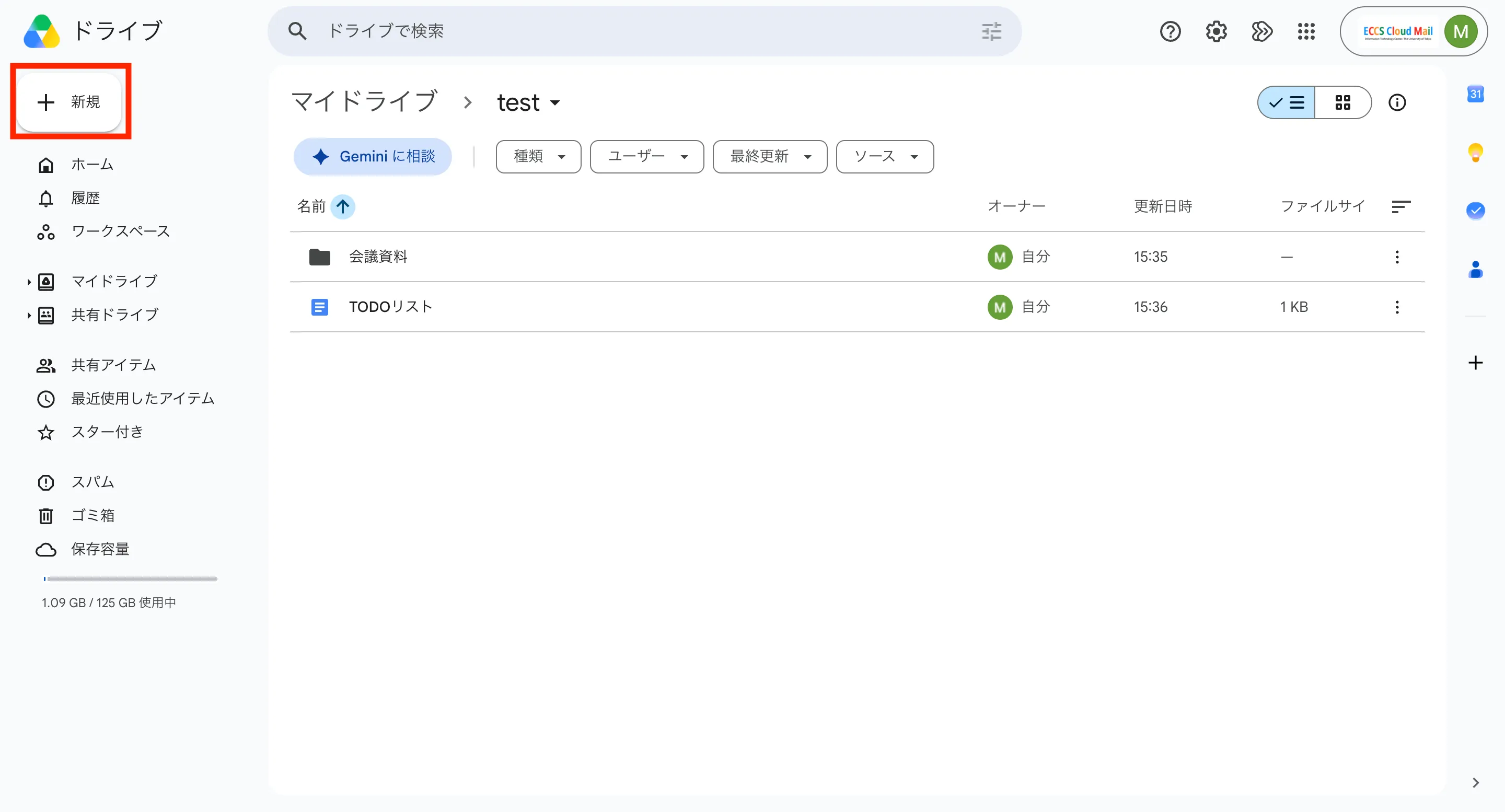
Task: Open the account avatar M in header
Action: click(1461, 31)
